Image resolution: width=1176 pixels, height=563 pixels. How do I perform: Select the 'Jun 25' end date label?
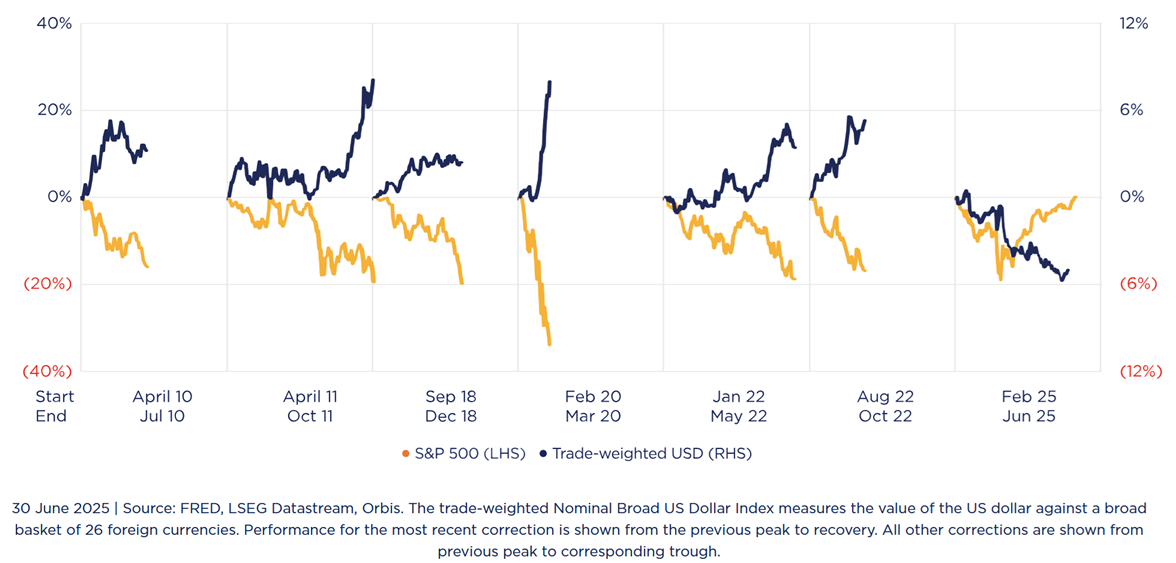point(1029,416)
